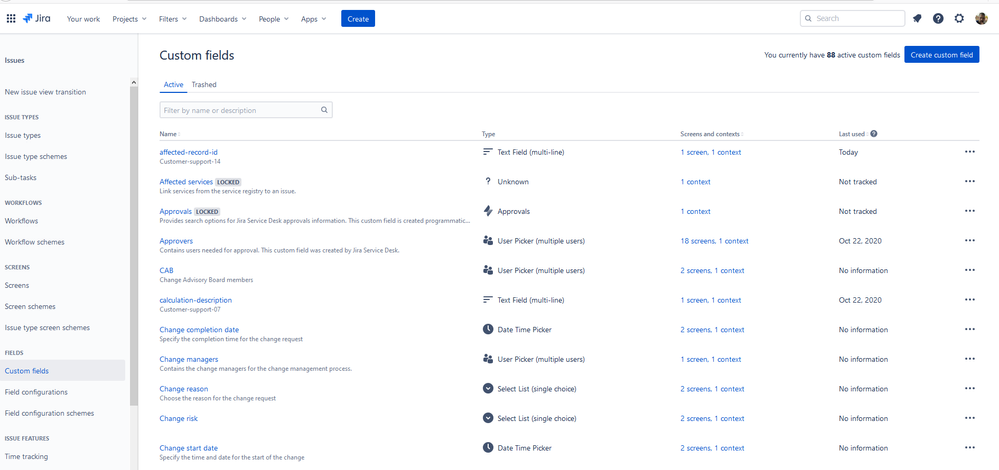Open Time tracking in the sidebar

26,456
